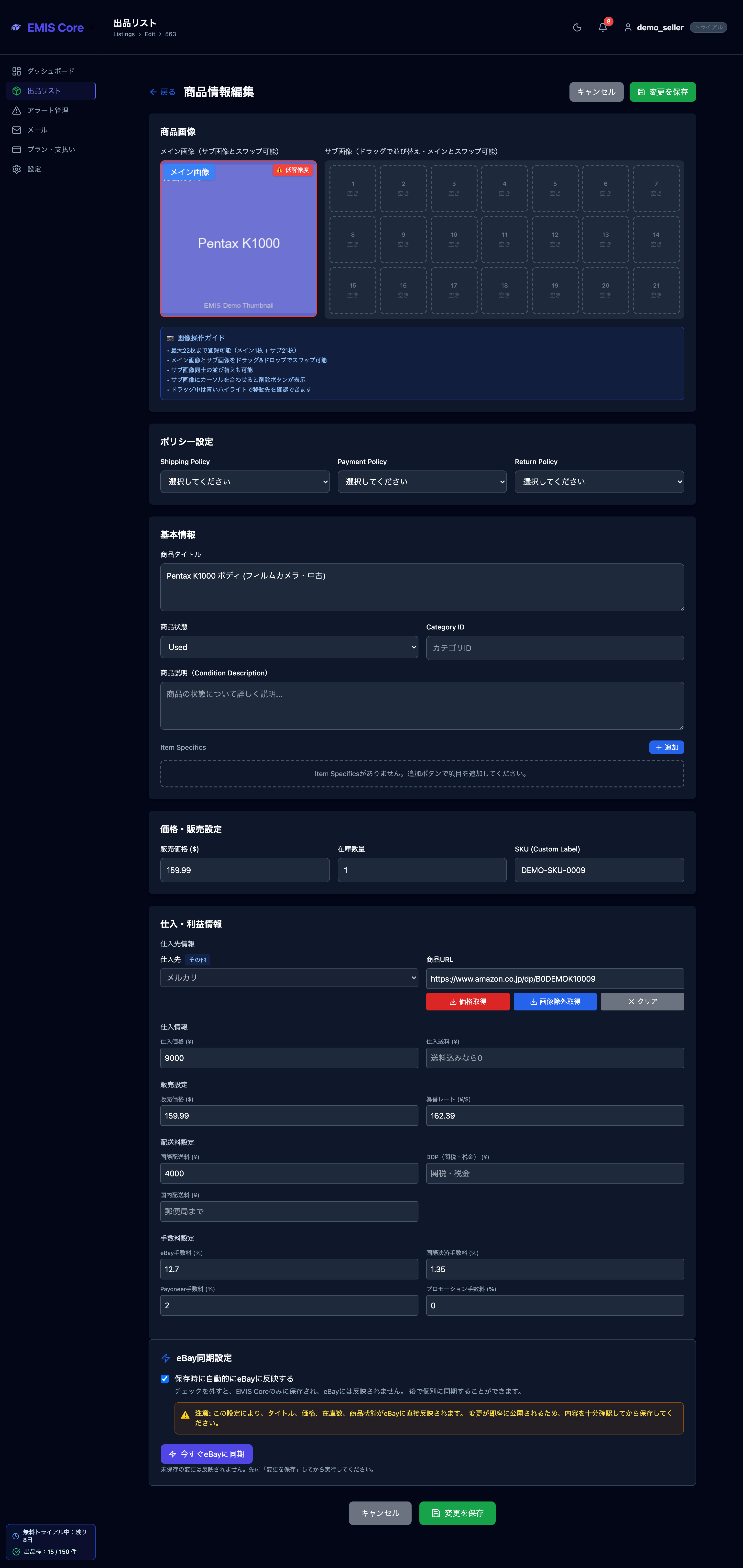This screenshot has height=1568, width=743.
Task: Open ダッシュボード in the sidebar
Action: coord(51,71)
